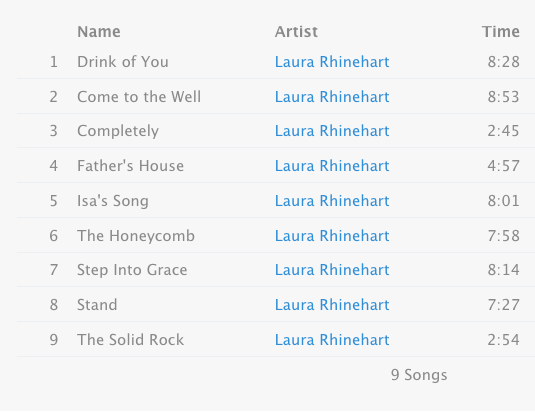Sort the list by Time column header
Viewport: 535px width, 413px height.
(501, 32)
